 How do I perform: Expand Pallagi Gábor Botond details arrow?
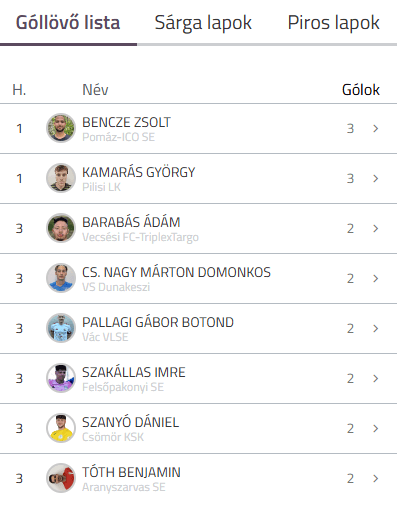pos(376,328)
